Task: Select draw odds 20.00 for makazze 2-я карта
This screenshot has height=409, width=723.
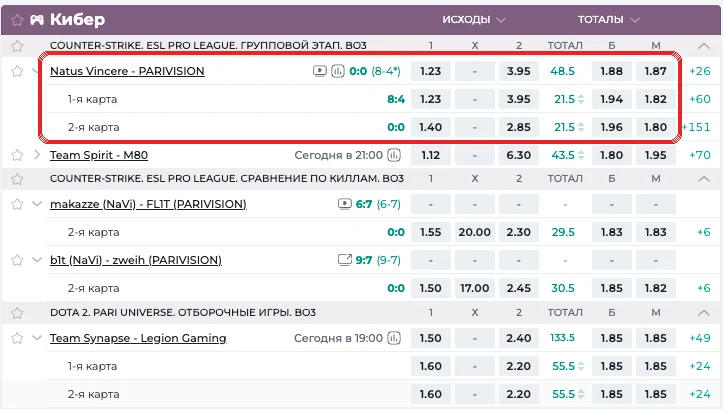Action: (x=474, y=232)
